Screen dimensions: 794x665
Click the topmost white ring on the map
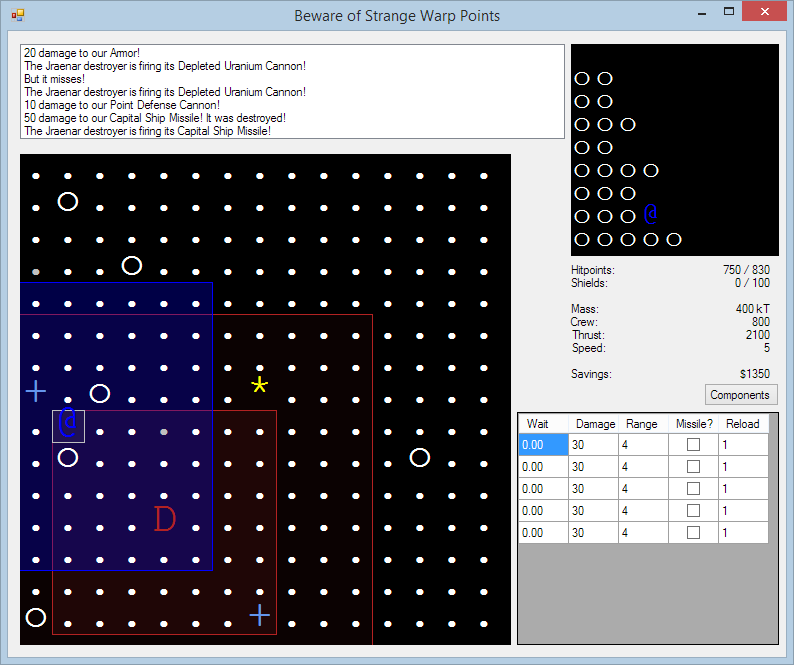point(68,202)
